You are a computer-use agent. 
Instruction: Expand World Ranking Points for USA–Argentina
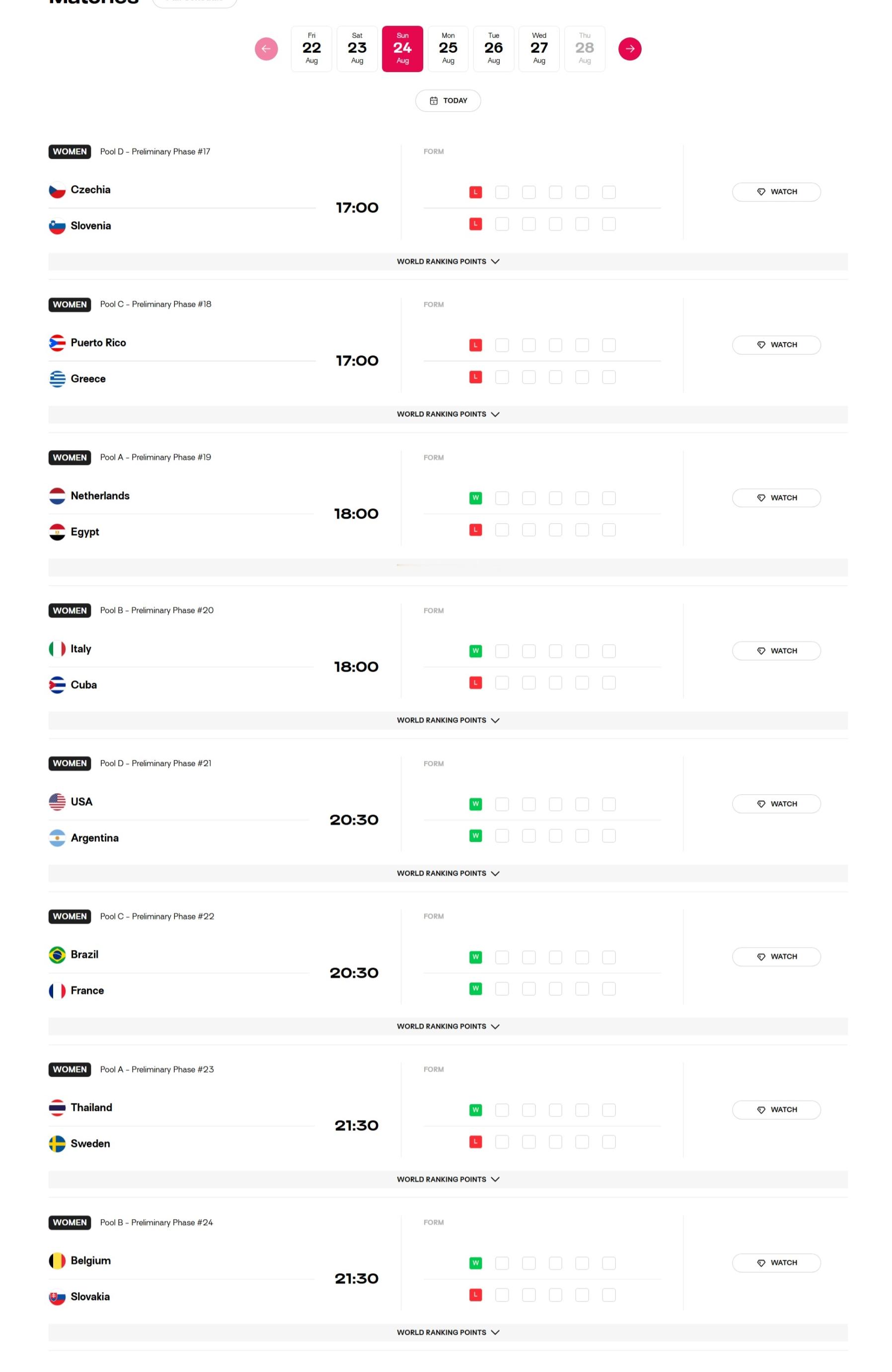(x=447, y=873)
